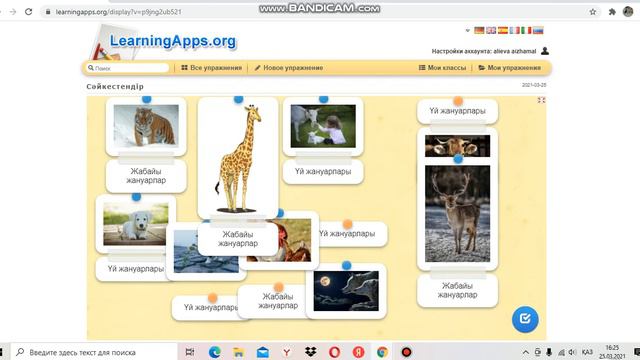The width and height of the screenshot is (640, 360).
Task: Click the blue checkmark verify button
Action: click(525, 319)
